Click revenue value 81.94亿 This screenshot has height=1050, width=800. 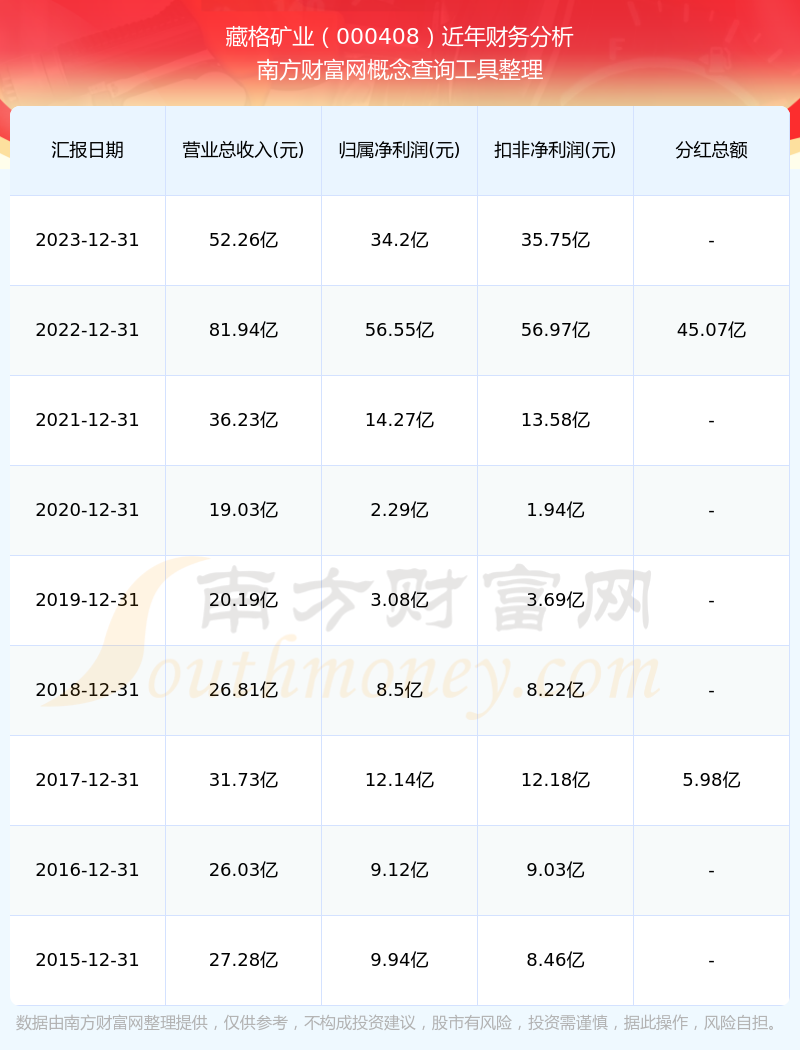(x=244, y=330)
